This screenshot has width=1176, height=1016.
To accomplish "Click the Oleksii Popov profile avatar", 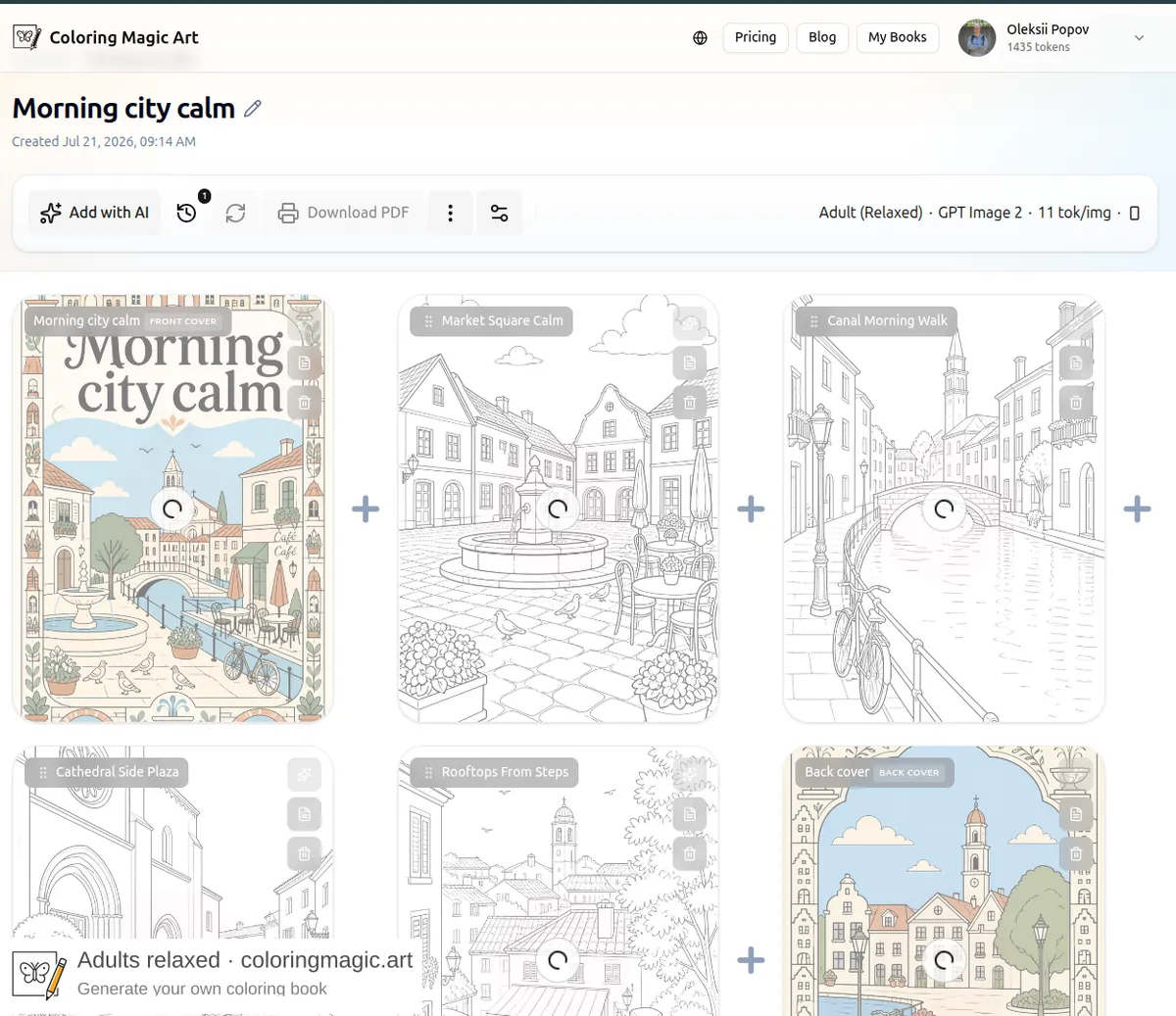I will coord(977,38).
